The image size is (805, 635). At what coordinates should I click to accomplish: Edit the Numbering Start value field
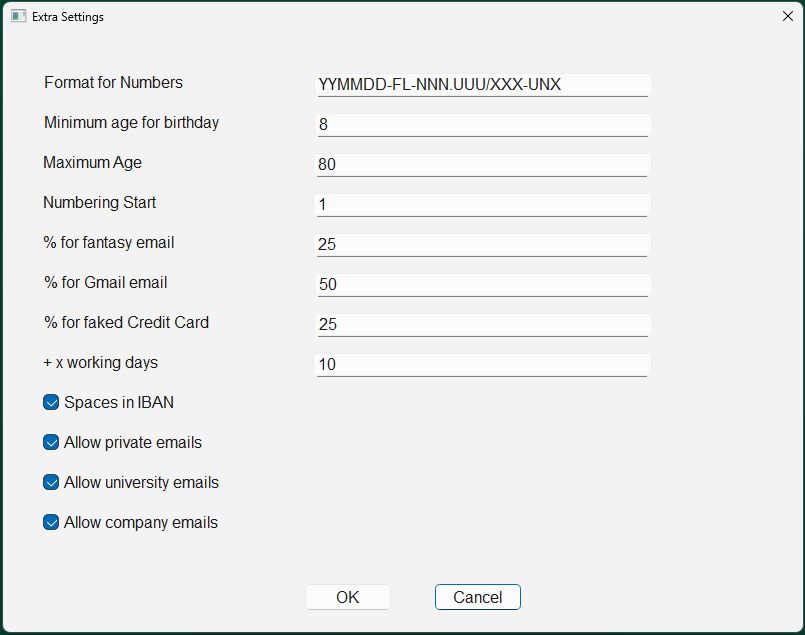(x=483, y=205)
